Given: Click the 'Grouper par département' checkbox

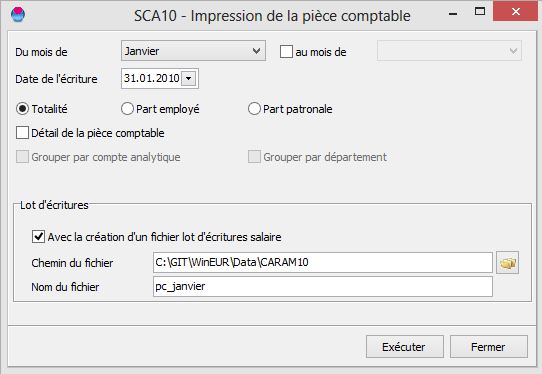Looking at the screenshot, I should pyautogui.click(x=254, y=157).
